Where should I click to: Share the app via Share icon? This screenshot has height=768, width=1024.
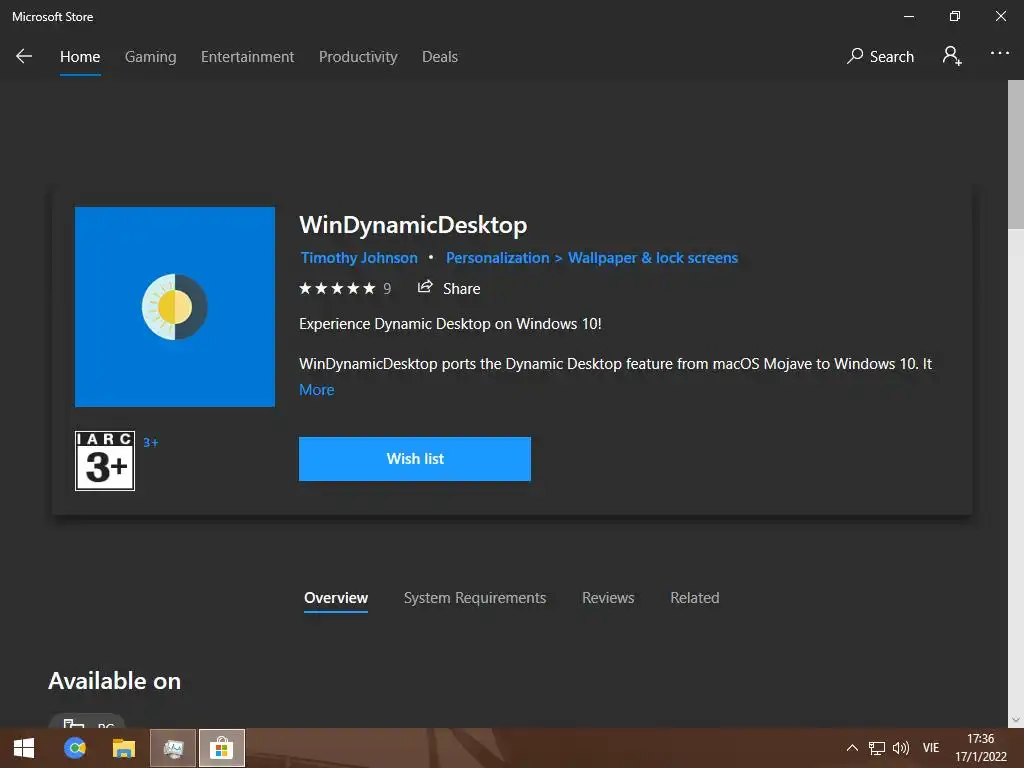449,288
